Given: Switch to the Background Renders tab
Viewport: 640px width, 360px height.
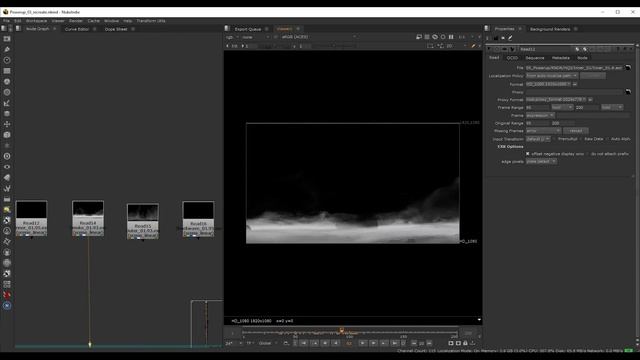Looking at the screenshot, I should click(550, 29).
